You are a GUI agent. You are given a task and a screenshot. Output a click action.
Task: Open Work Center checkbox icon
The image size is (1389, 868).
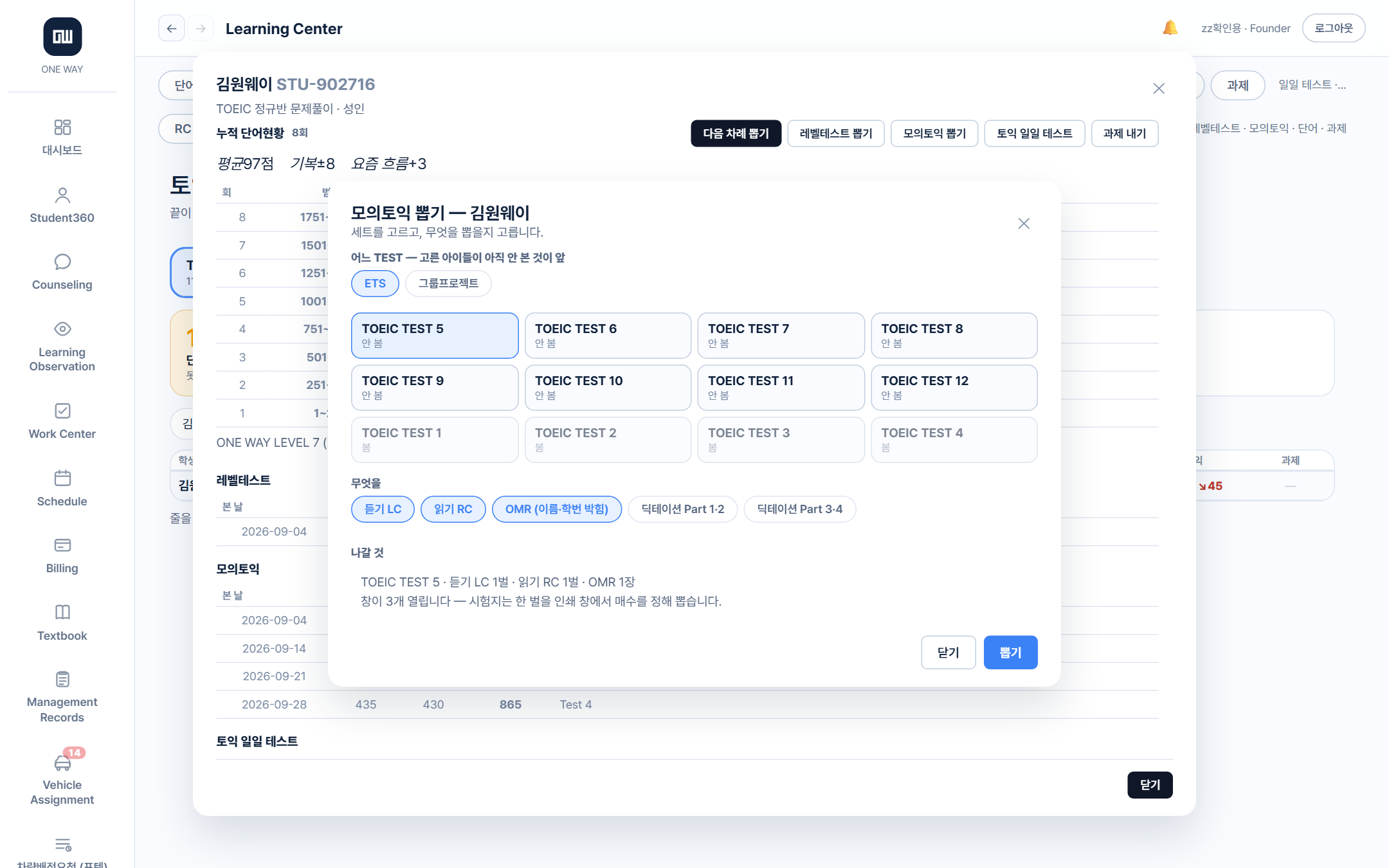[x=62, y=411]
